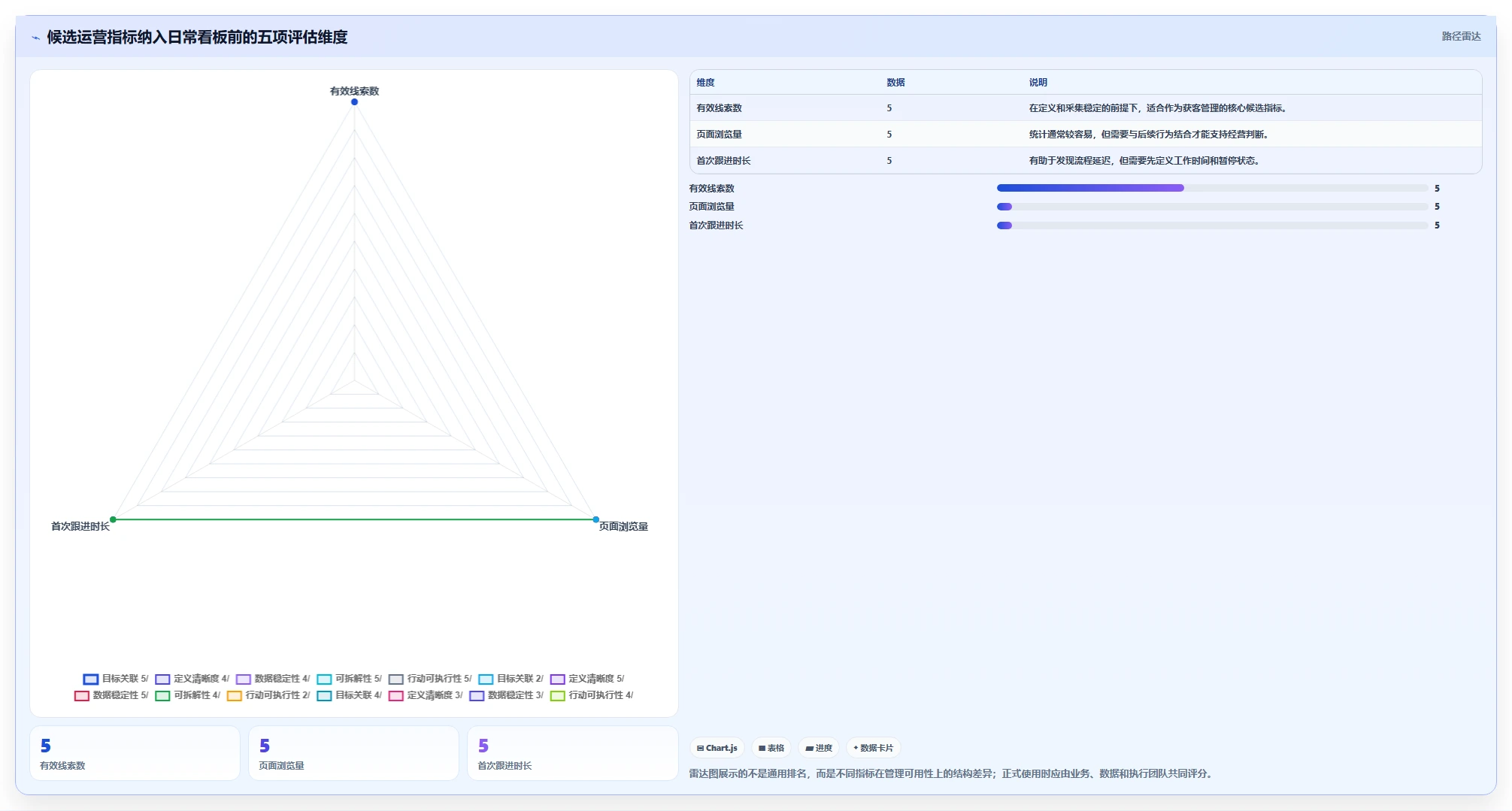
Task: Click the teal 目标关联 4/ legend swatch
Action: 324,696
